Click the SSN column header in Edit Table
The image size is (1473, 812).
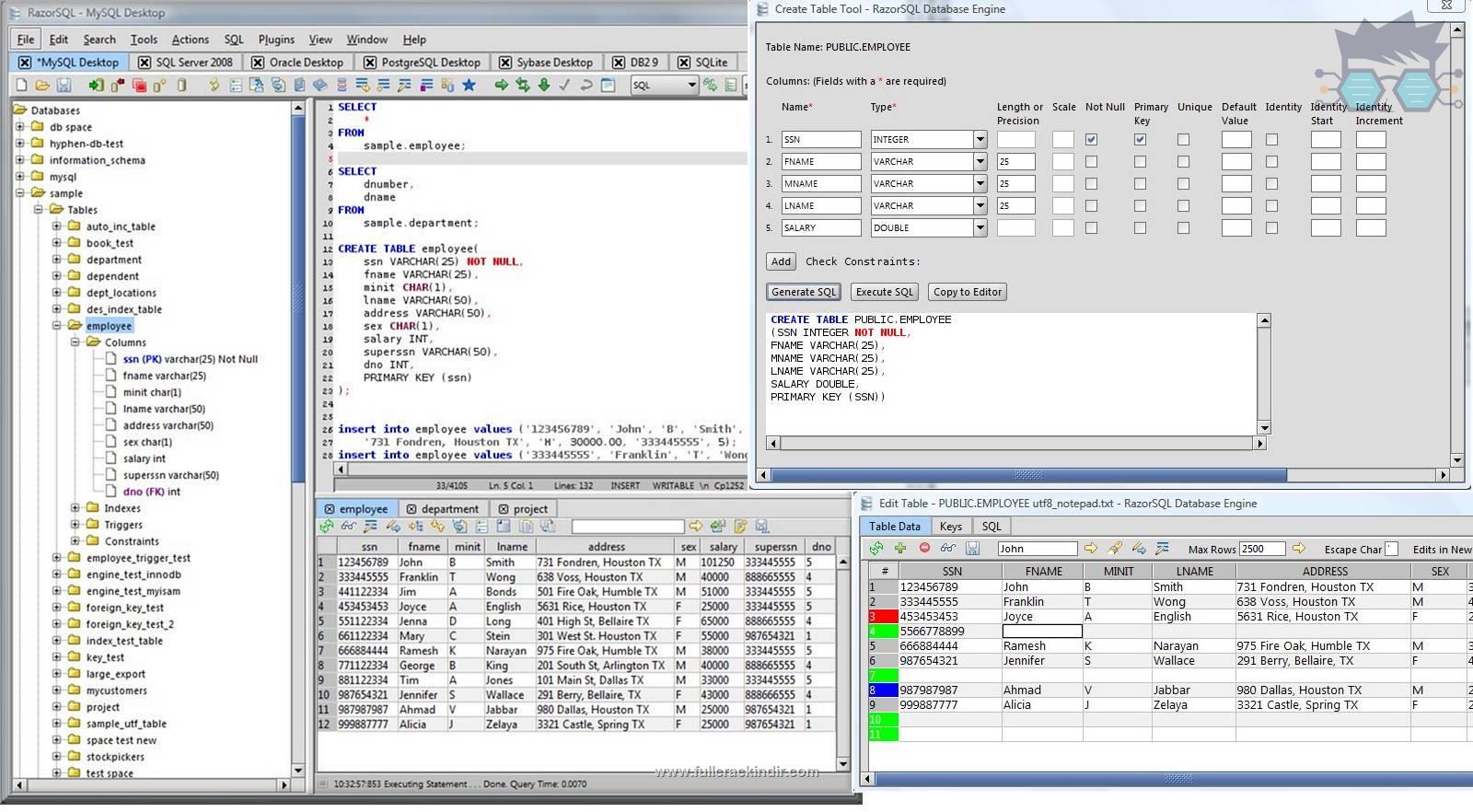[951, 572]
